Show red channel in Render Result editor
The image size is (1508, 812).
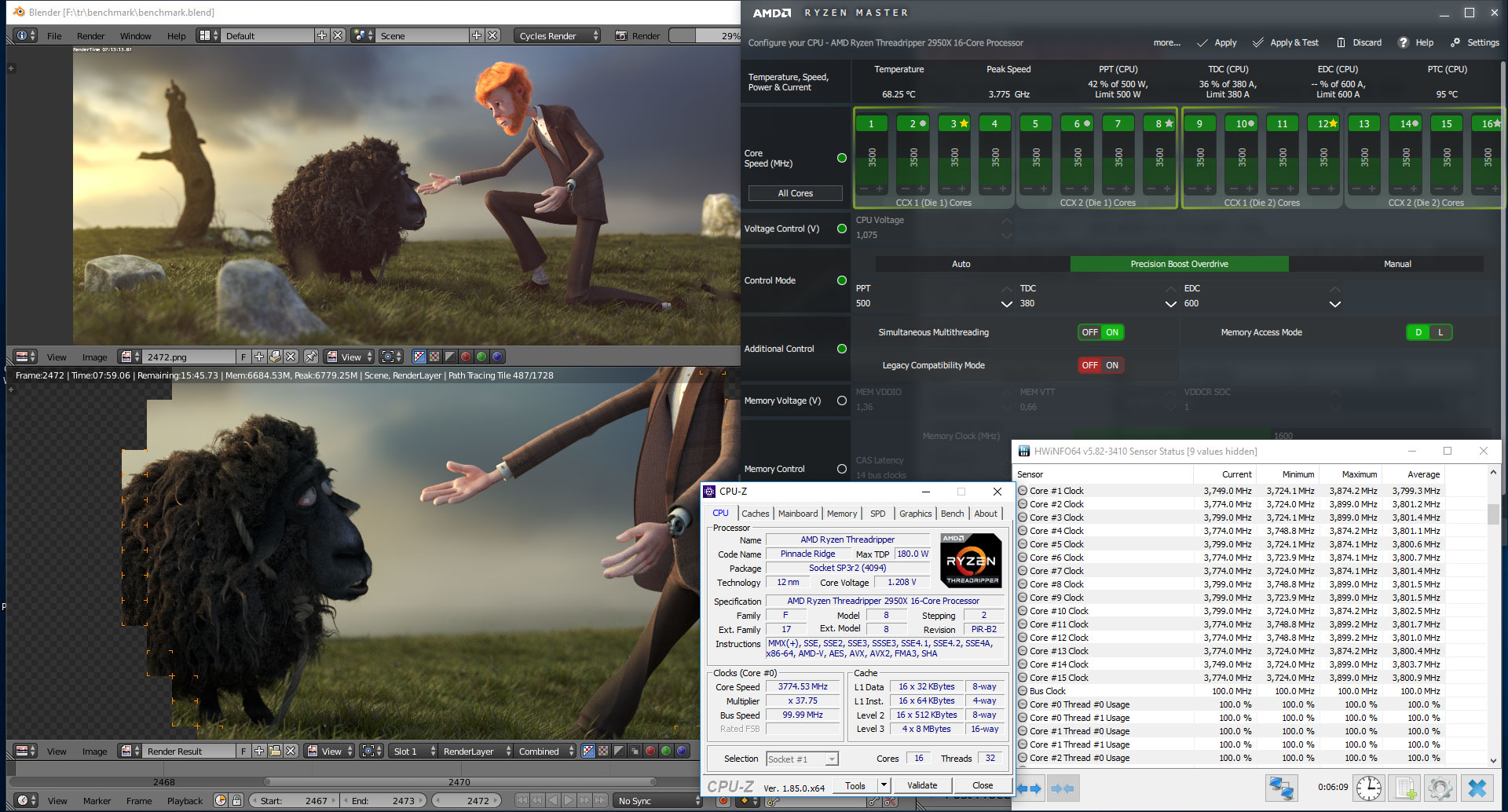click(x=650, y=751)
